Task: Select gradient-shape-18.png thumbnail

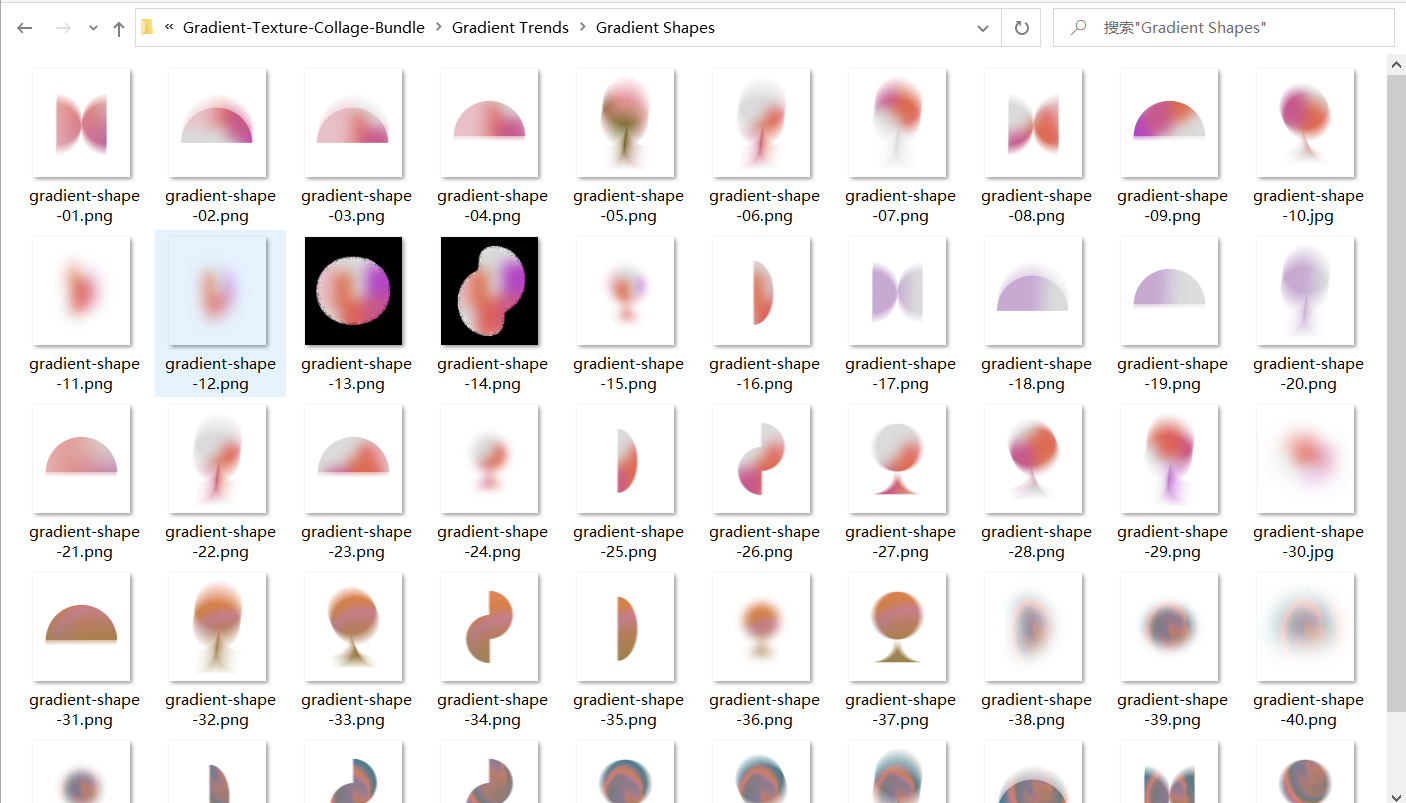Action: pos(1034,291)
